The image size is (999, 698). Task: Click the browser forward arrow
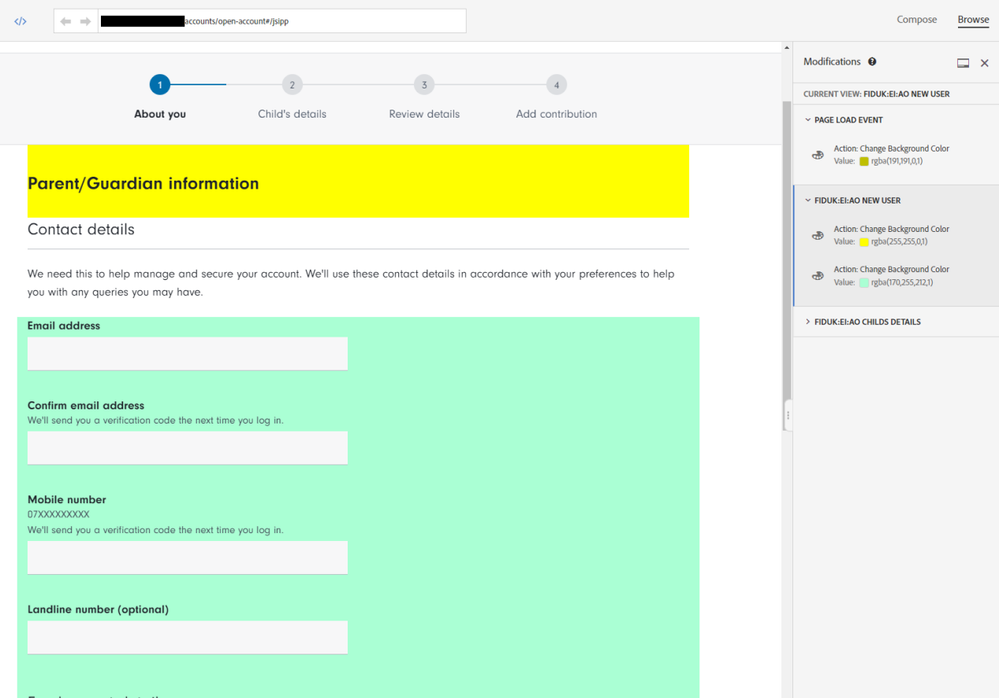(x=86, y=21)
